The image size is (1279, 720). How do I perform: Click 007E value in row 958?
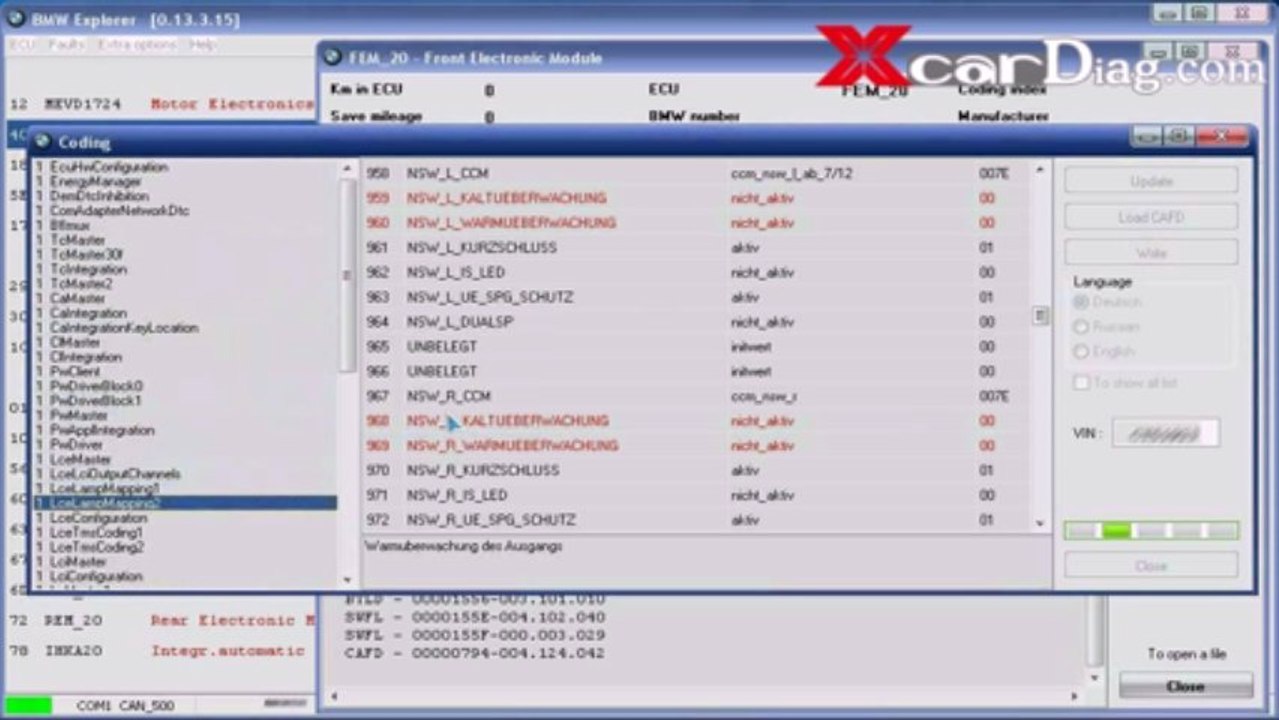(x=993, y=173)
